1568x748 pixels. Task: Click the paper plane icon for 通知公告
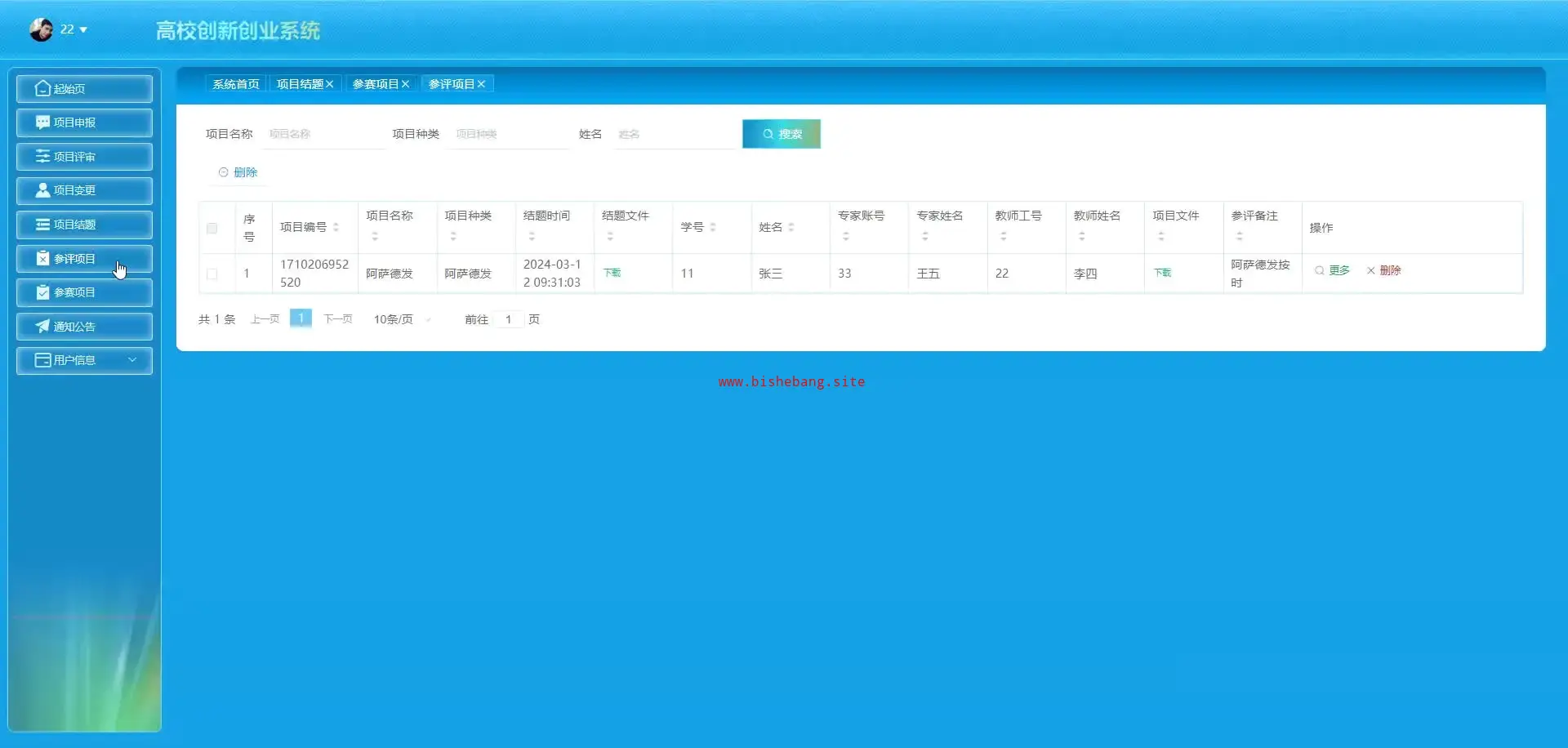[x=42, y=327]
